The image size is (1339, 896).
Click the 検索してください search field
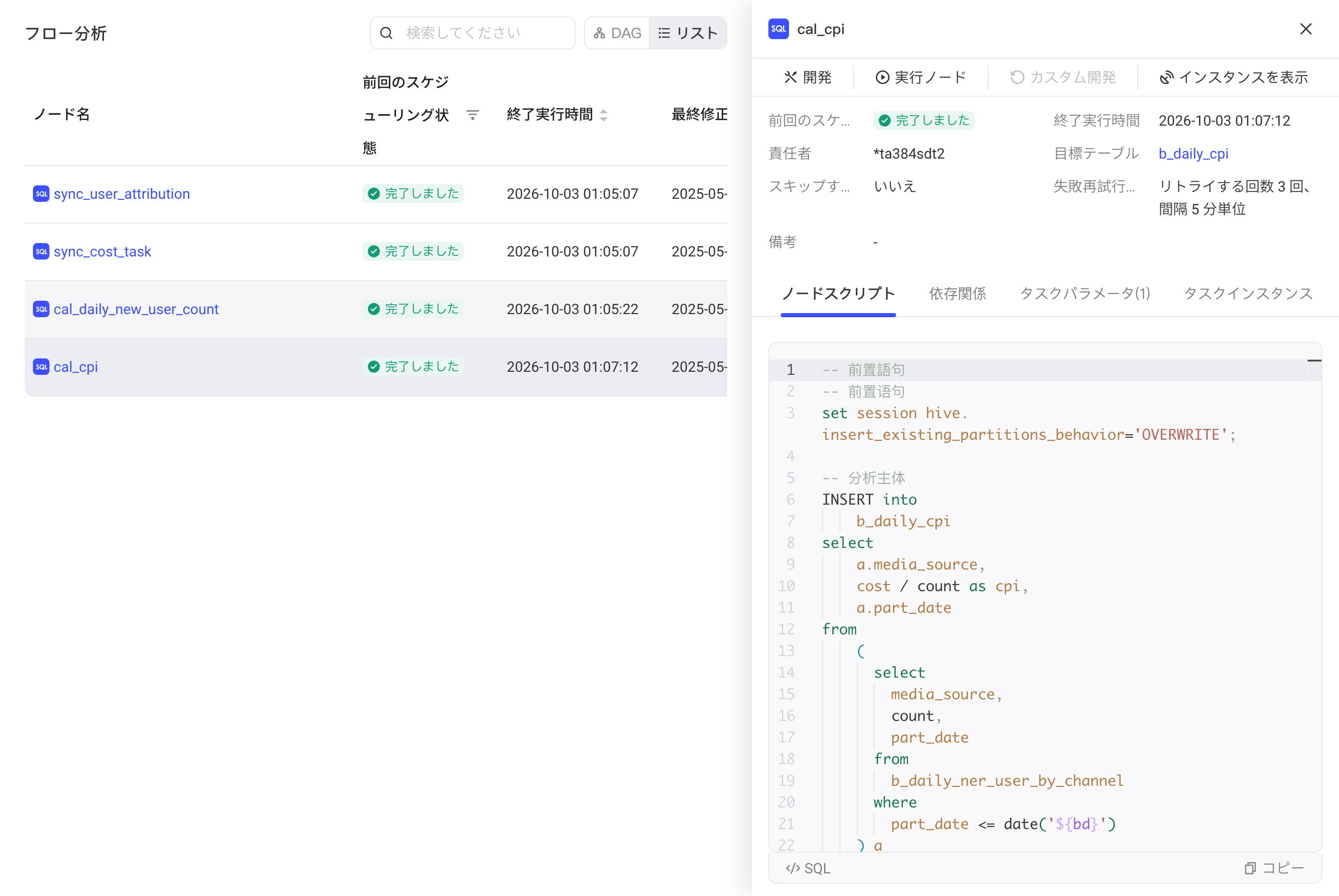(473, 33)
